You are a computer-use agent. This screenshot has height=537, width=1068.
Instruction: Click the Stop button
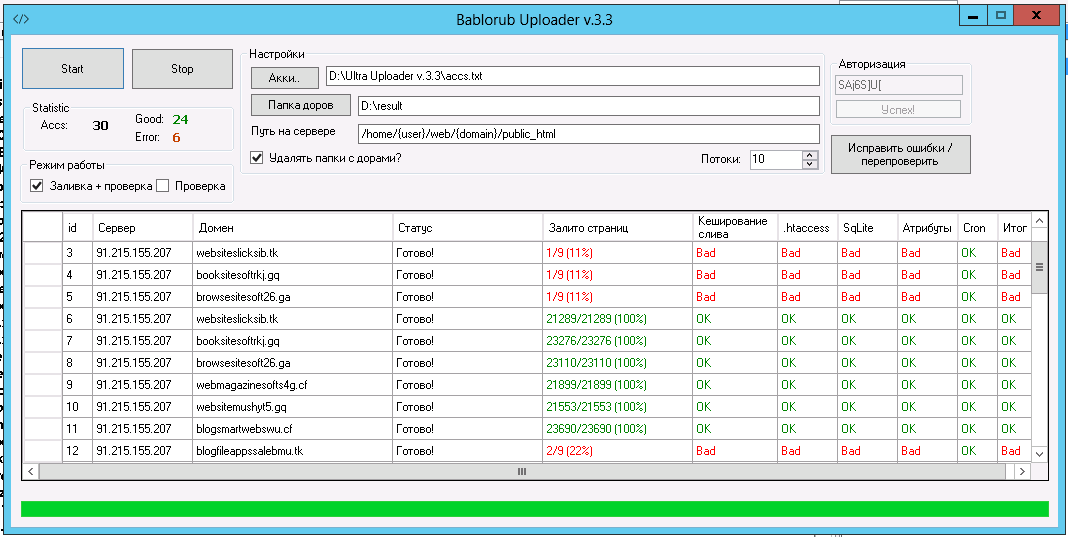click(x=182, y=69)
